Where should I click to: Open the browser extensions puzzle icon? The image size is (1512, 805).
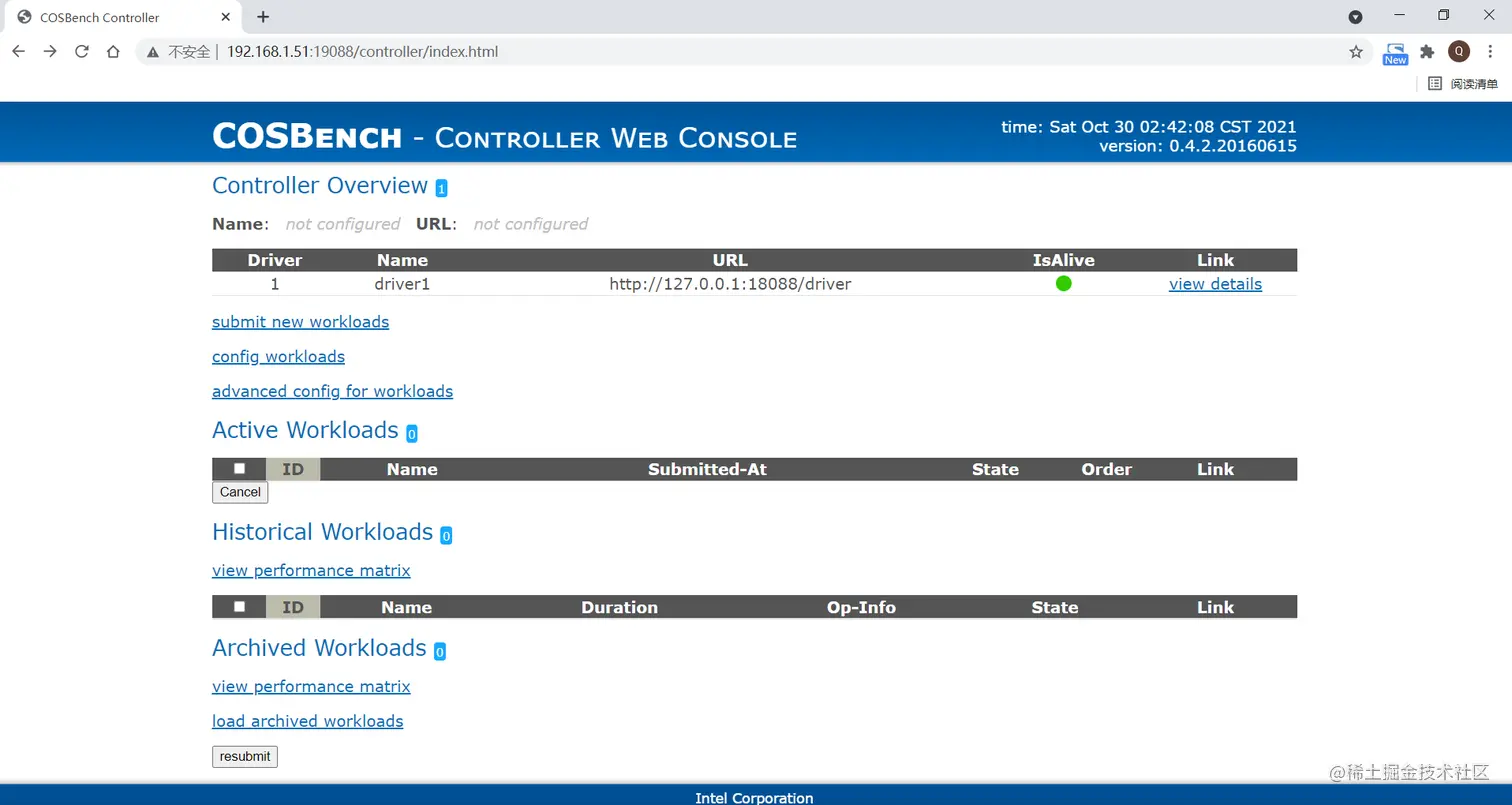(1427, 51)
